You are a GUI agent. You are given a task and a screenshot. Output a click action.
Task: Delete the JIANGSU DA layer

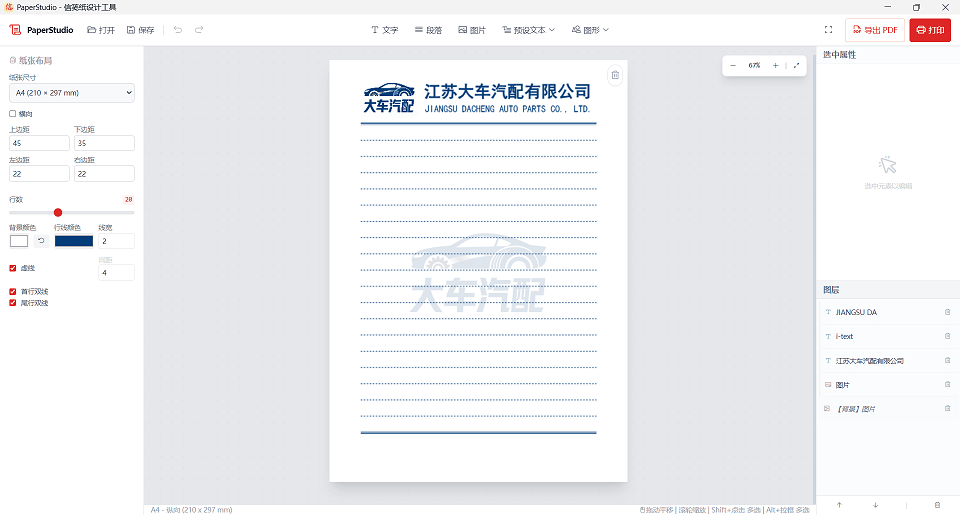(x=947, y=312)
